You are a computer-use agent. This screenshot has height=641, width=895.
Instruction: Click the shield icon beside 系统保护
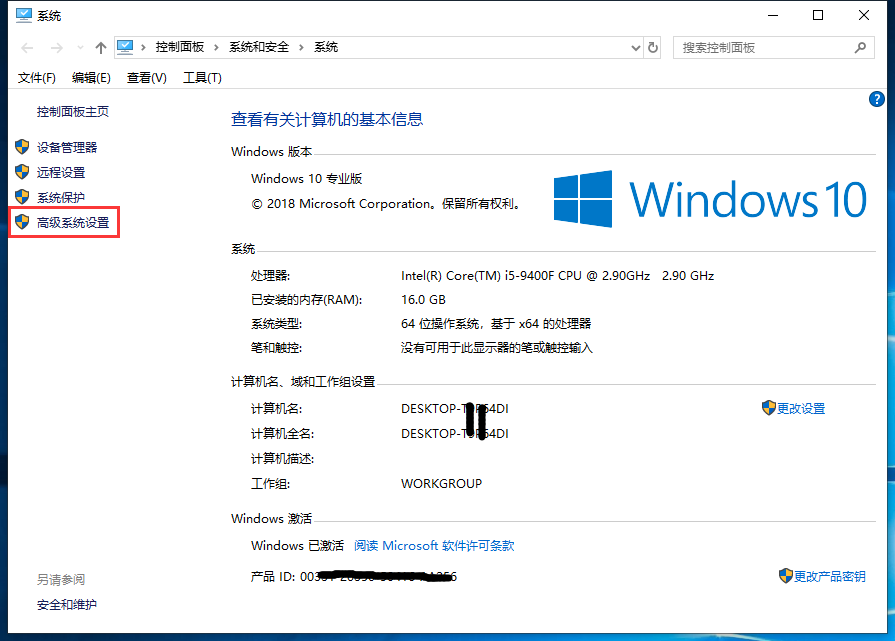pyautogui.click(x=22, y=197)
